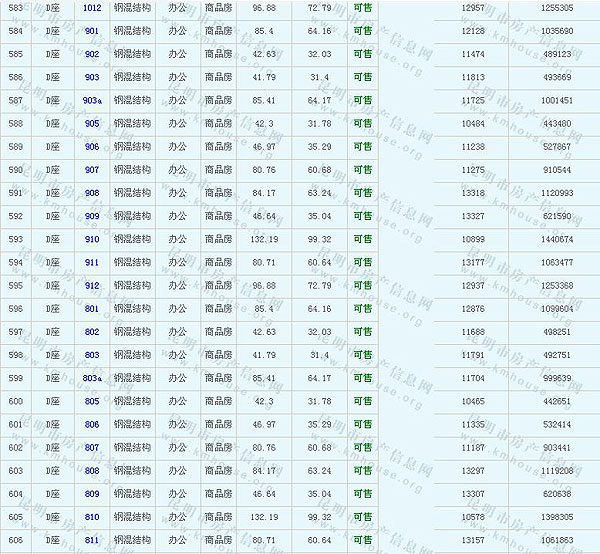Open room 912 link in row 595

pos(92,286)
